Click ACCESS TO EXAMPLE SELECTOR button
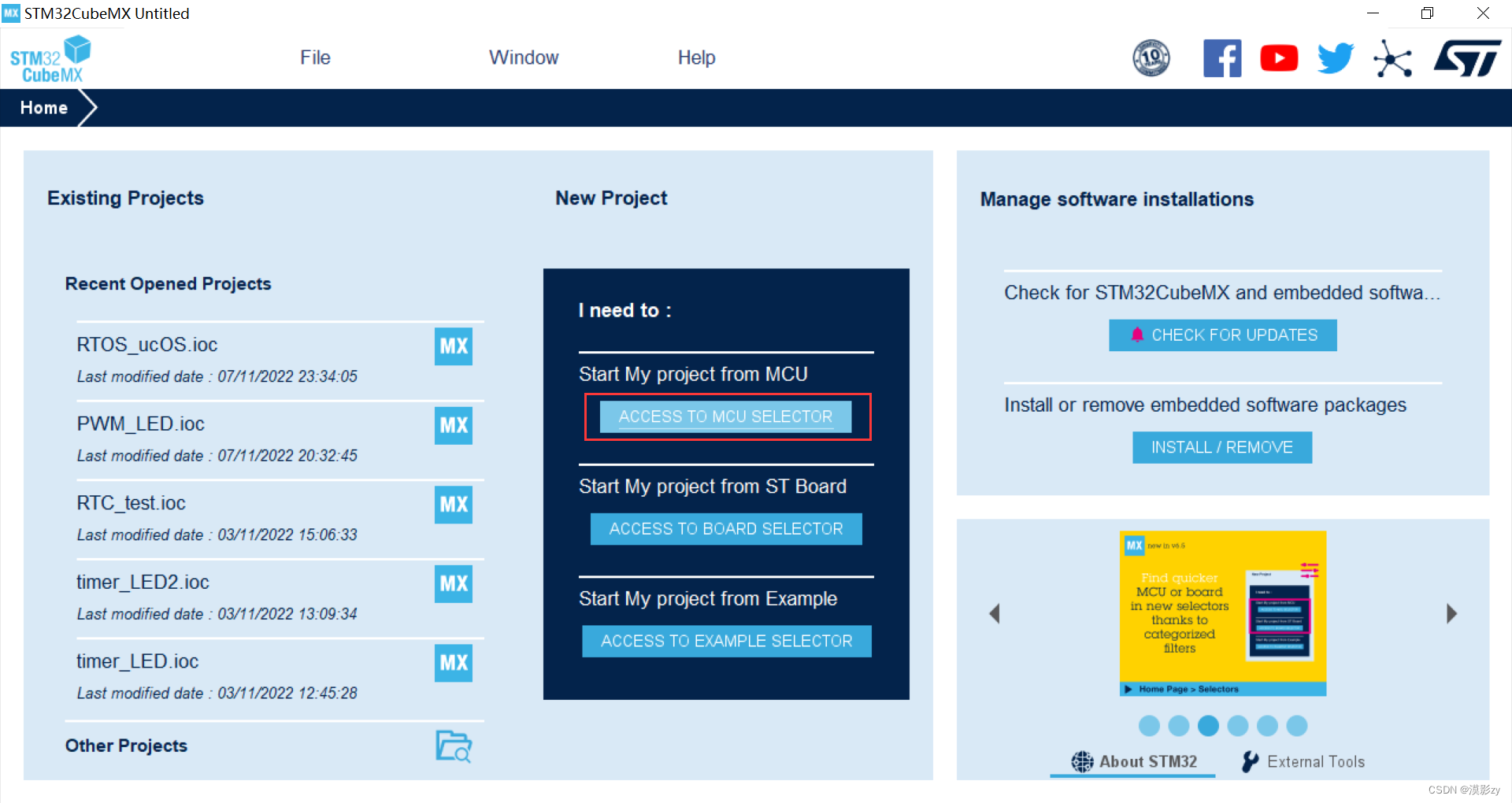 click(x=727, y=641)
